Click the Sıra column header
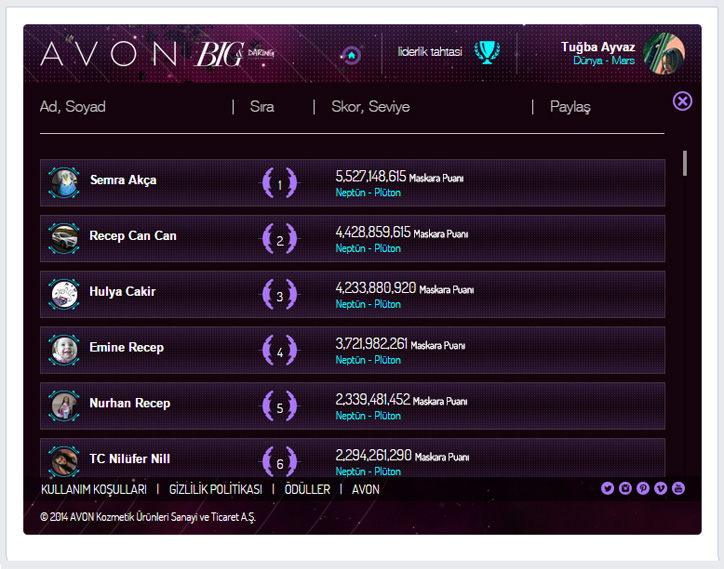This screenshot has width=724, height=569. pyautogui.click(x=262, y=107)
